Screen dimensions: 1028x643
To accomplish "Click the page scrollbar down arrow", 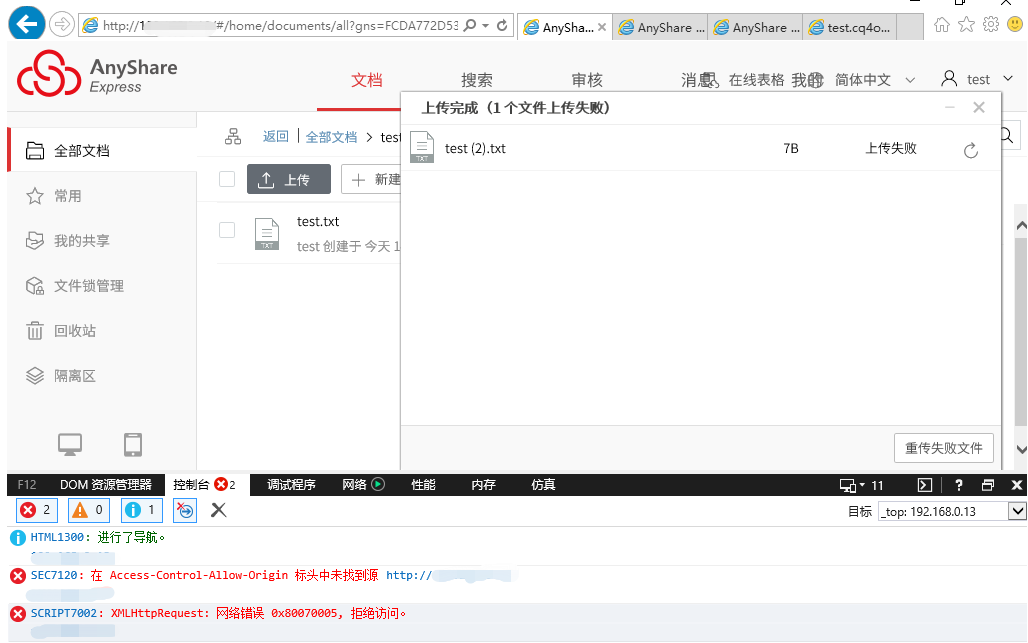I will click(1021, 450).
